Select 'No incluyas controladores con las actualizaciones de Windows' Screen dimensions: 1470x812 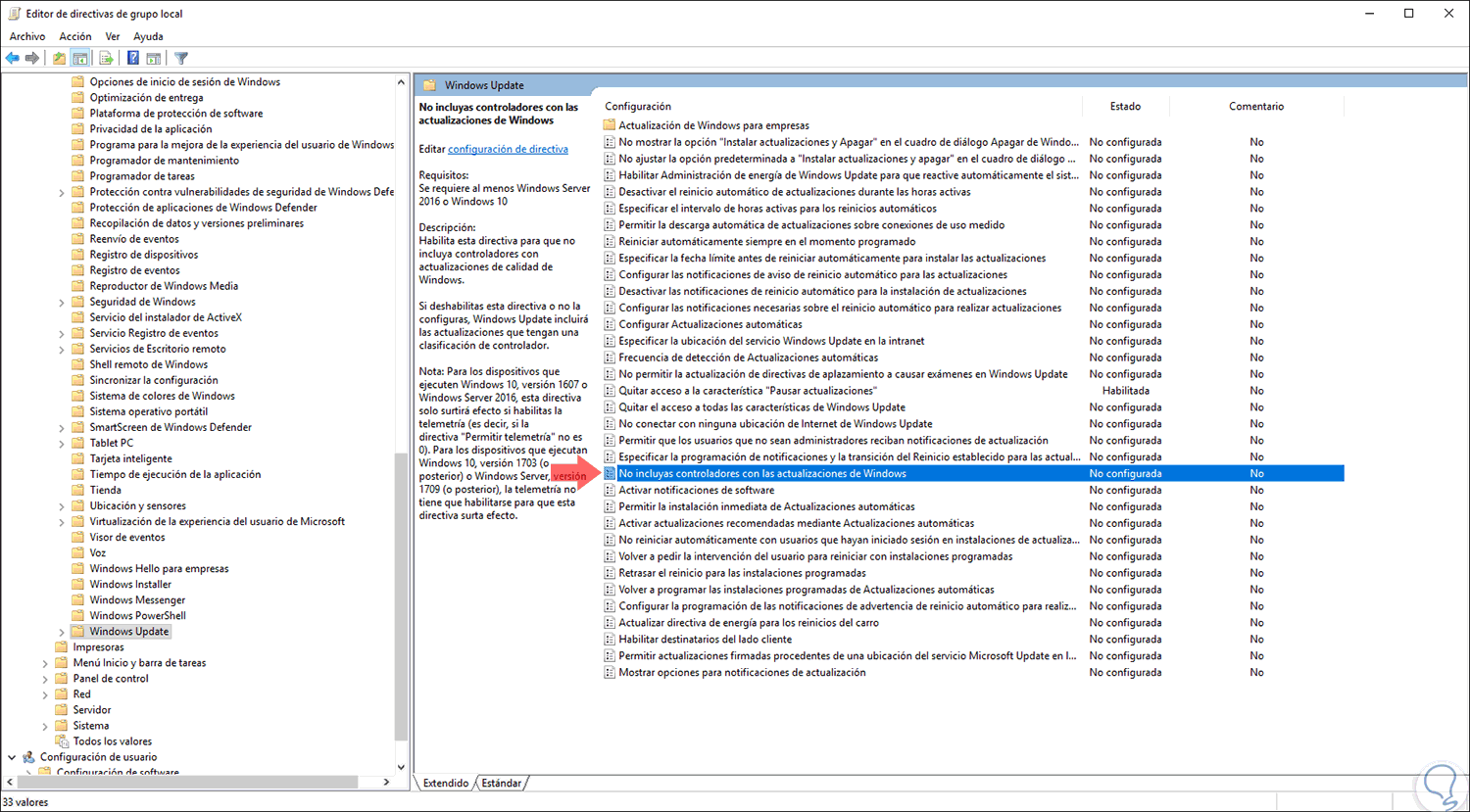[973, 473]
